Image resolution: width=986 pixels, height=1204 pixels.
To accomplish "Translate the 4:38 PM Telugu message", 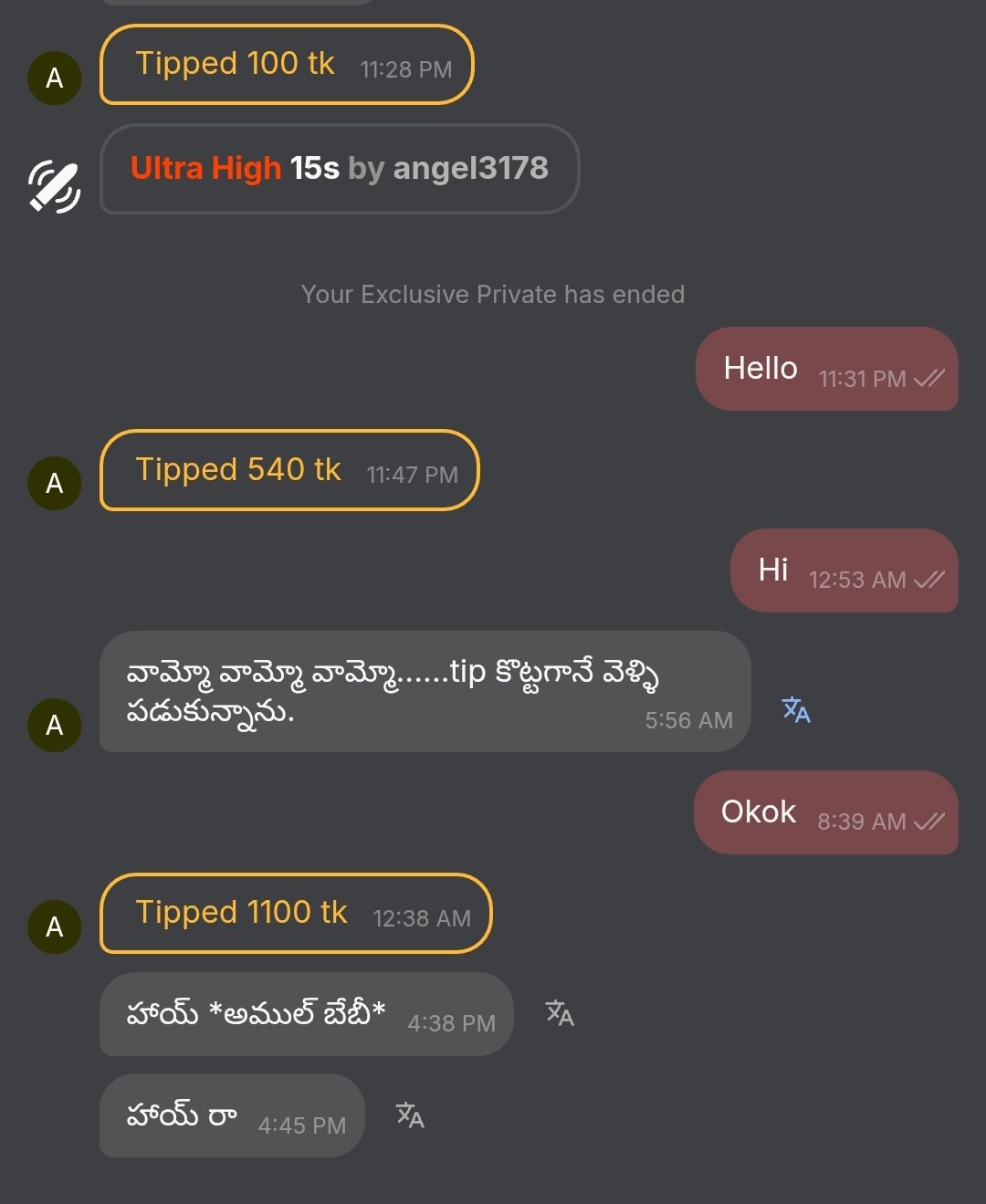I will 560,1013.
